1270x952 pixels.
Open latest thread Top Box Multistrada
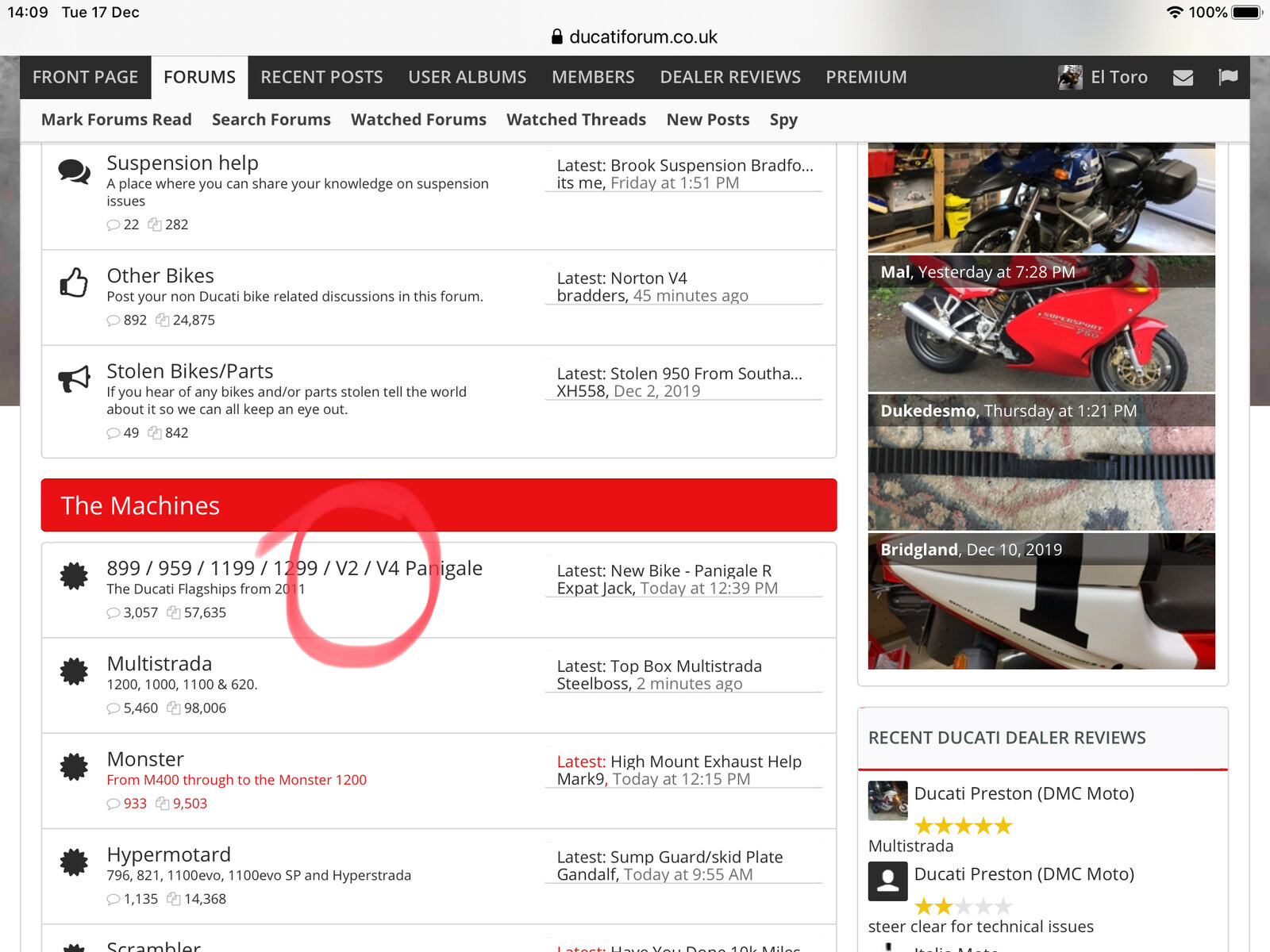coord(686,666)
